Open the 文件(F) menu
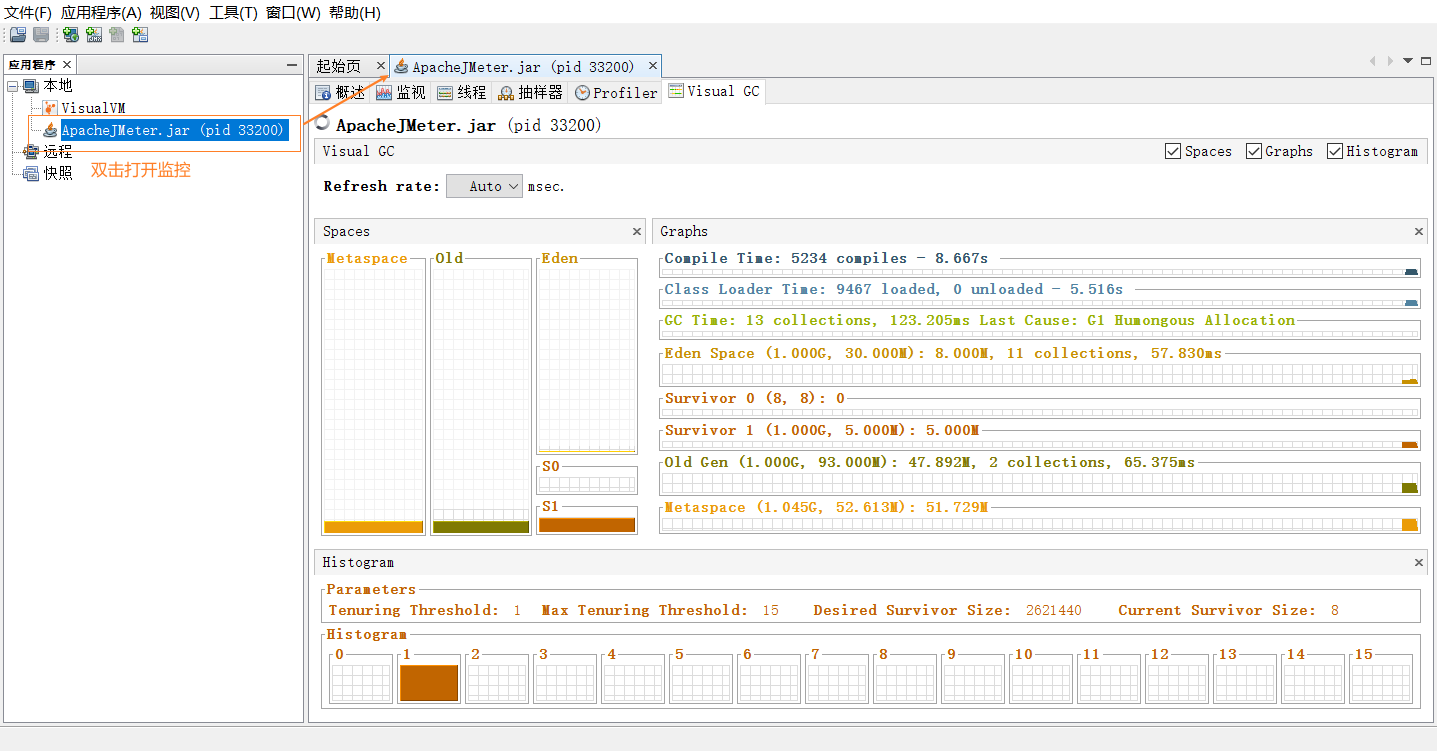The width and height of the screenshot is (1437, 751). (28, 12)
